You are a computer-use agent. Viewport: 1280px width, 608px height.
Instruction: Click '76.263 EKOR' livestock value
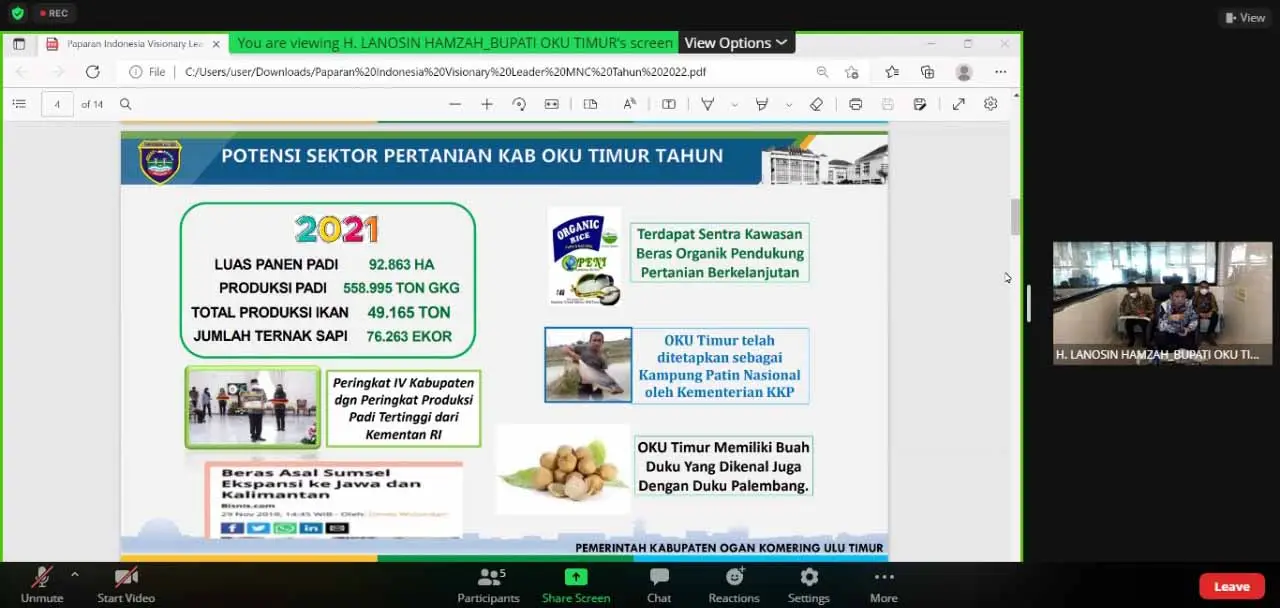click(x=409, y=337)
